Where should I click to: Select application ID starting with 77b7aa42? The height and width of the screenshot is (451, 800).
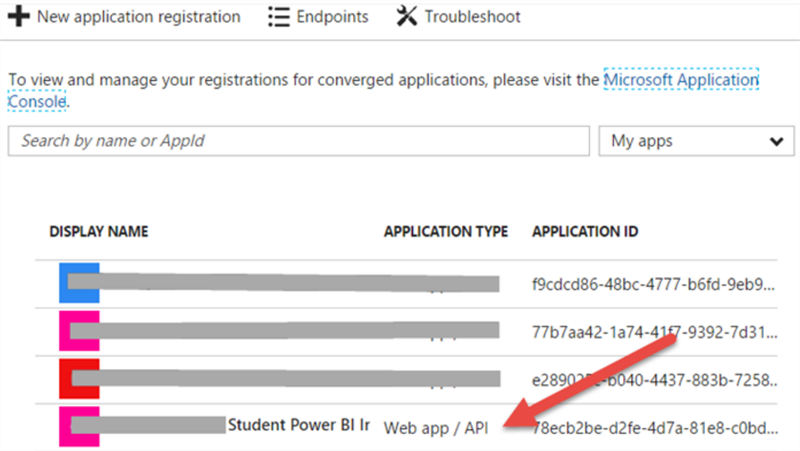655,332
